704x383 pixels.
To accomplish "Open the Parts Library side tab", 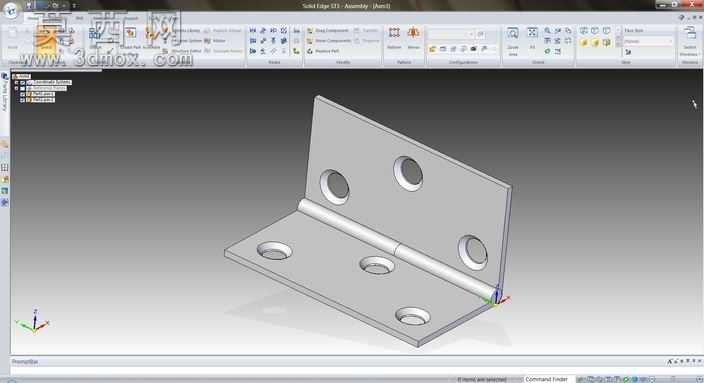I will click(x=5, y=93).
